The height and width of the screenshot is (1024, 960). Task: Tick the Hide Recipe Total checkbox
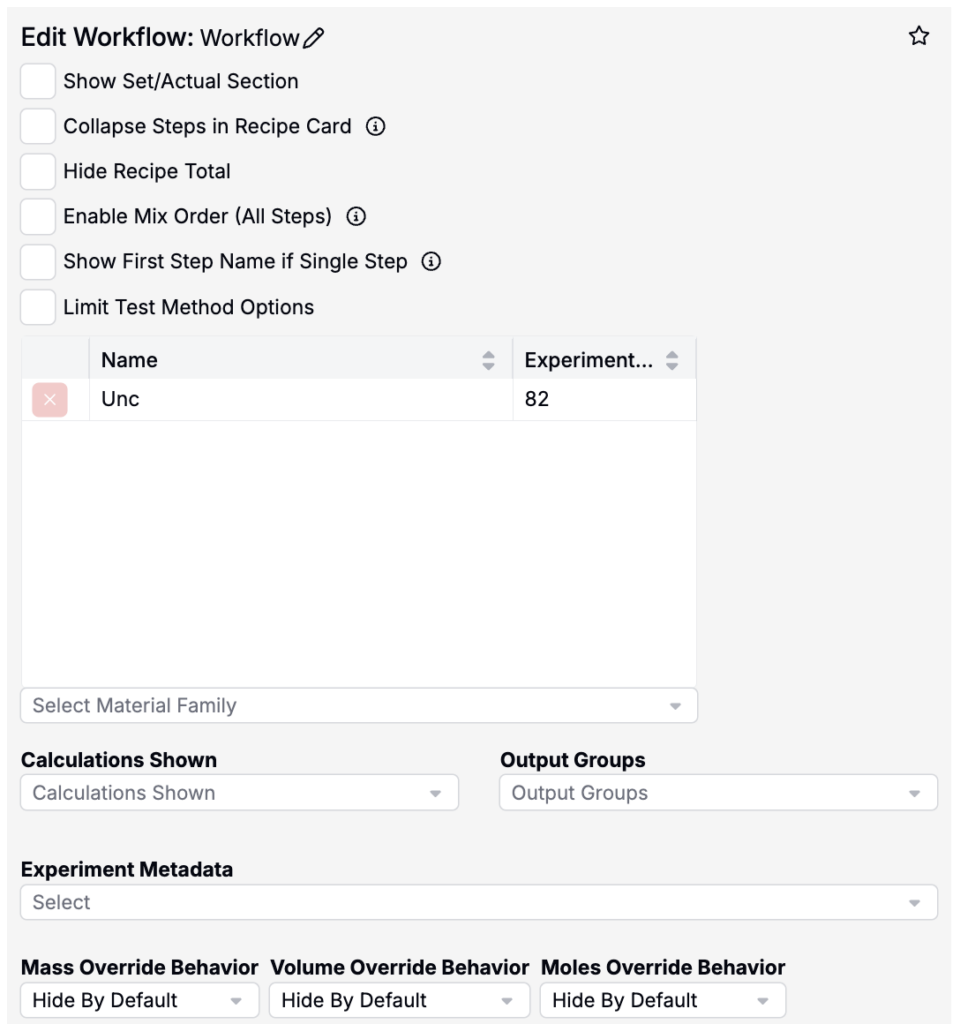point(38,172)
